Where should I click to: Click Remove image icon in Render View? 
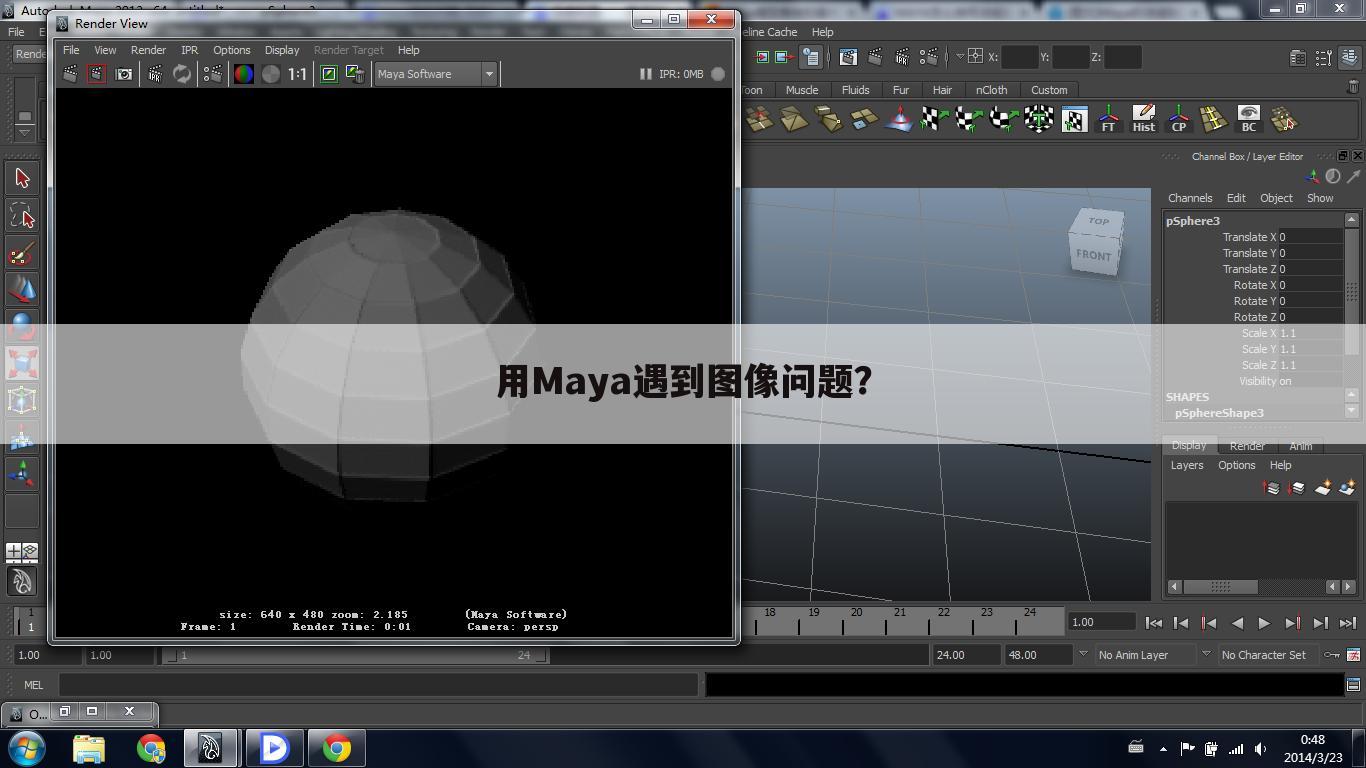coord(355,74)
